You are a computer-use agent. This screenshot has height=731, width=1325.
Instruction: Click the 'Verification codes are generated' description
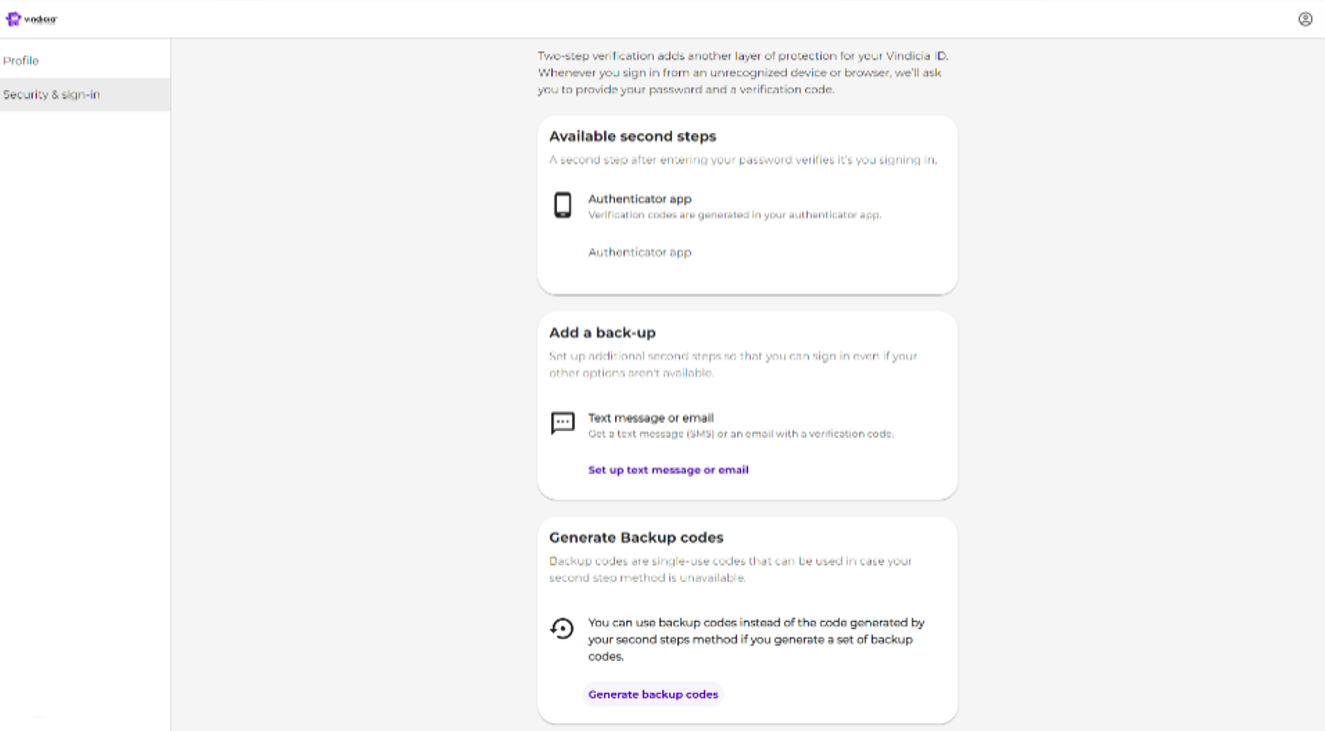734,215
